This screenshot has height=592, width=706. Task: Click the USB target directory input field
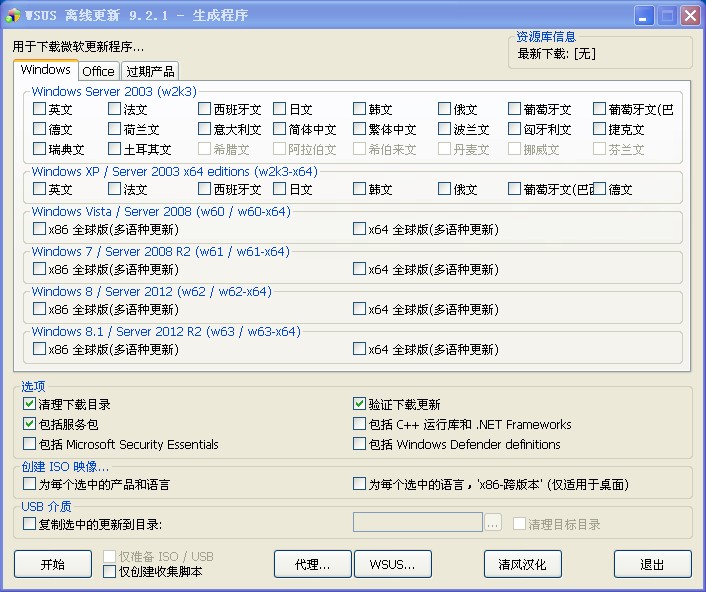418,522
